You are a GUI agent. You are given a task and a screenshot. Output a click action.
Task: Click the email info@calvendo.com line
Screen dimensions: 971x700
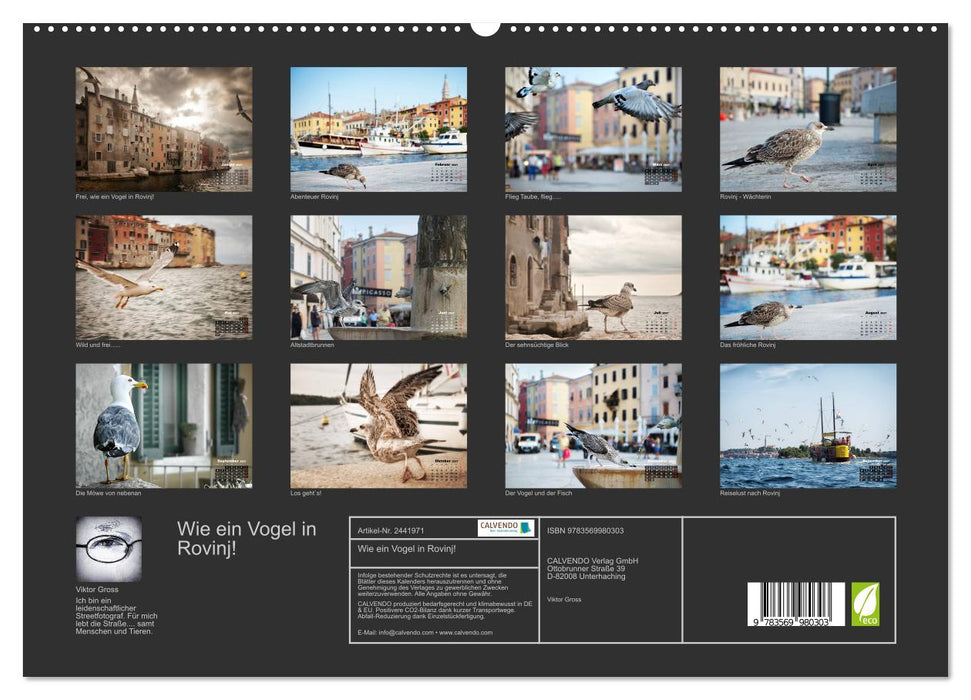tap(425, 632)
